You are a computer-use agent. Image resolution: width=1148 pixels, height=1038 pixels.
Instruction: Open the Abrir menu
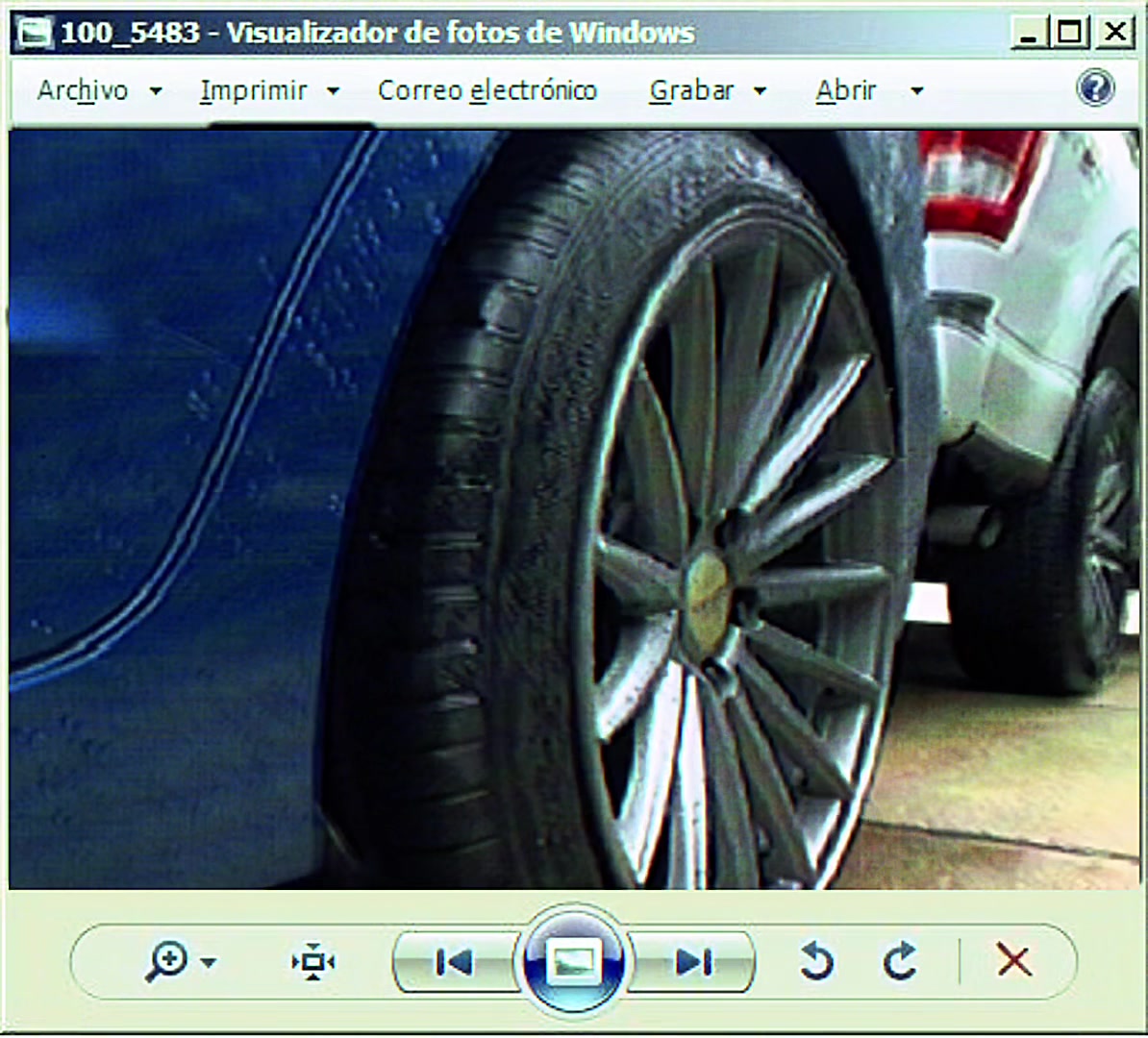point(845,90)
